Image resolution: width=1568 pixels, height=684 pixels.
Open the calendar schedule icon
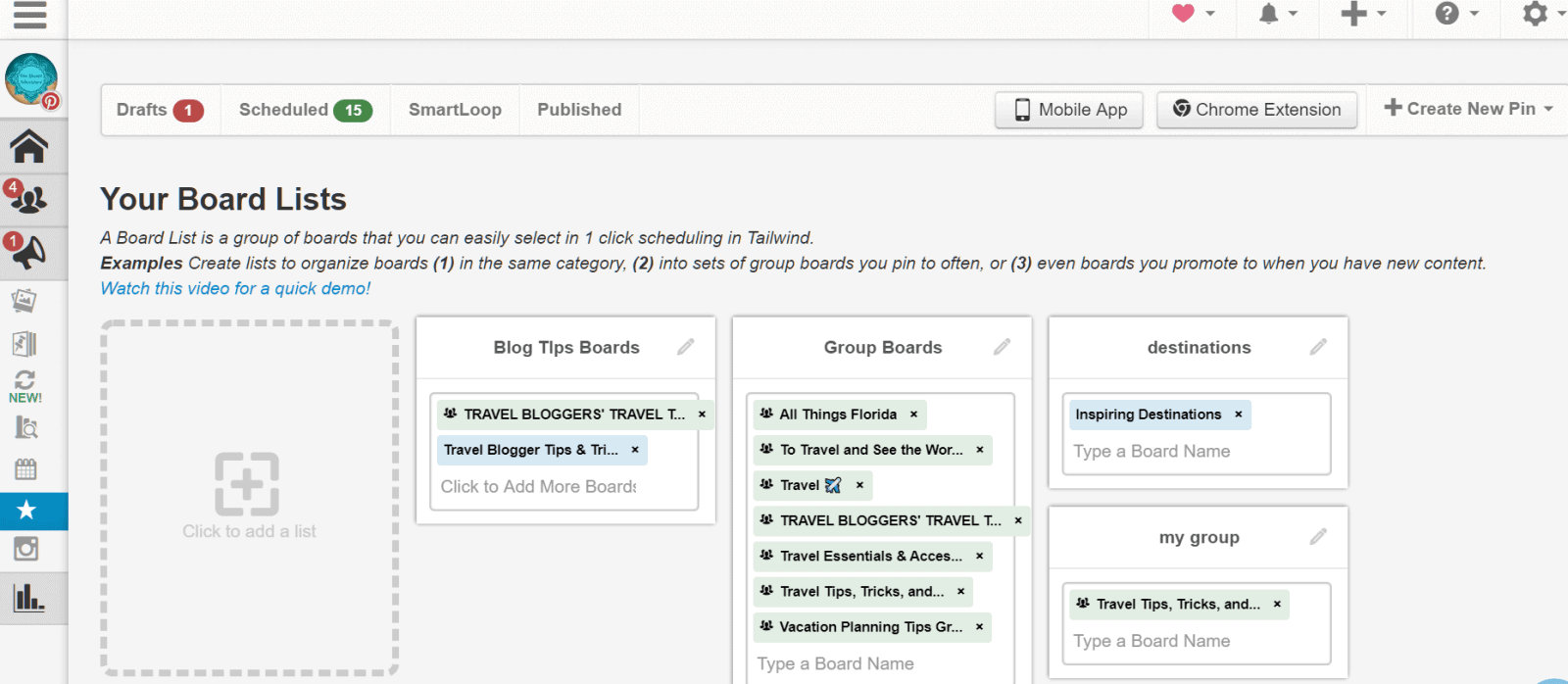click(x=26, y=469)
